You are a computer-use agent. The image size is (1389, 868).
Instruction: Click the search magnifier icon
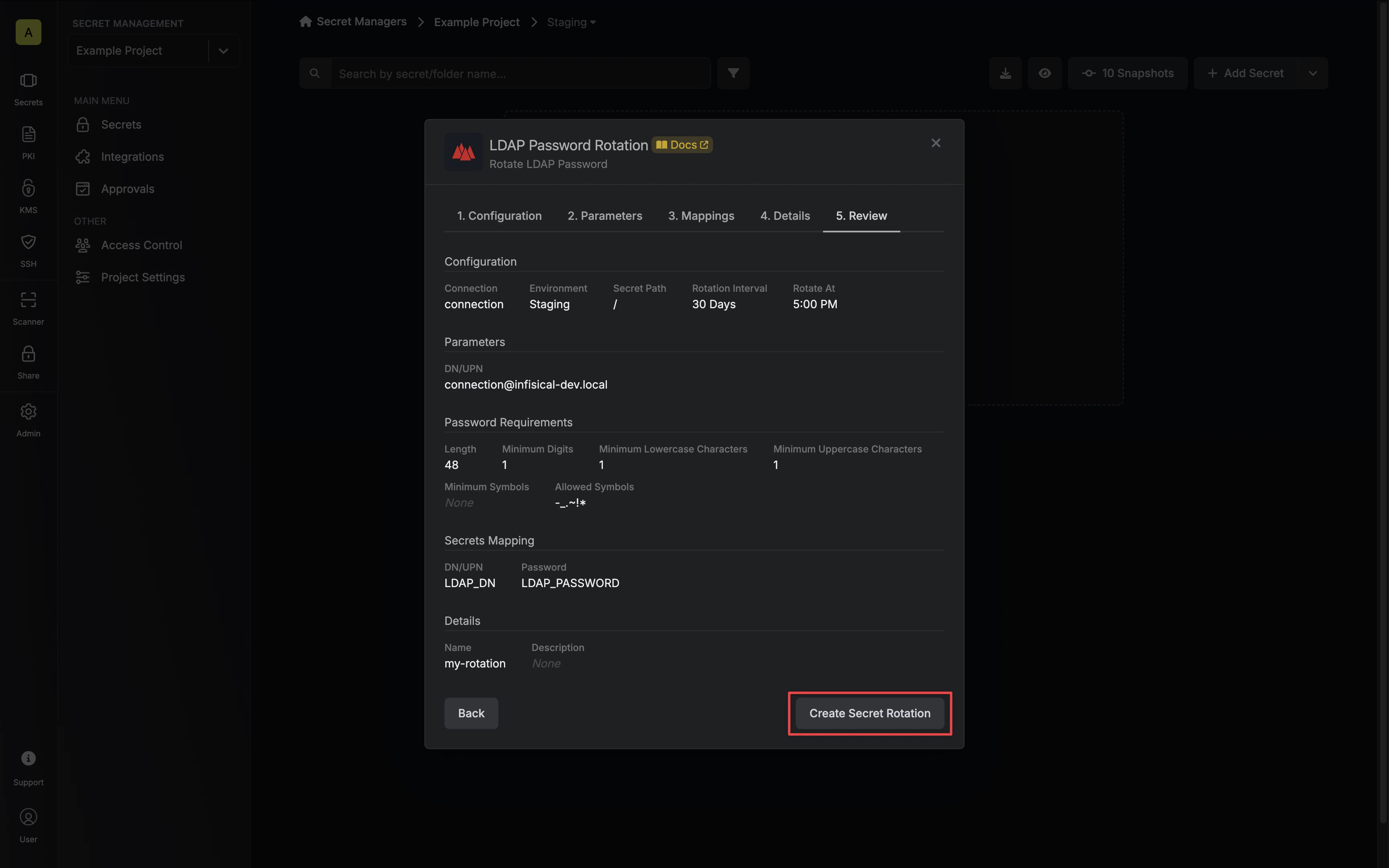click(x=315, y=74)
